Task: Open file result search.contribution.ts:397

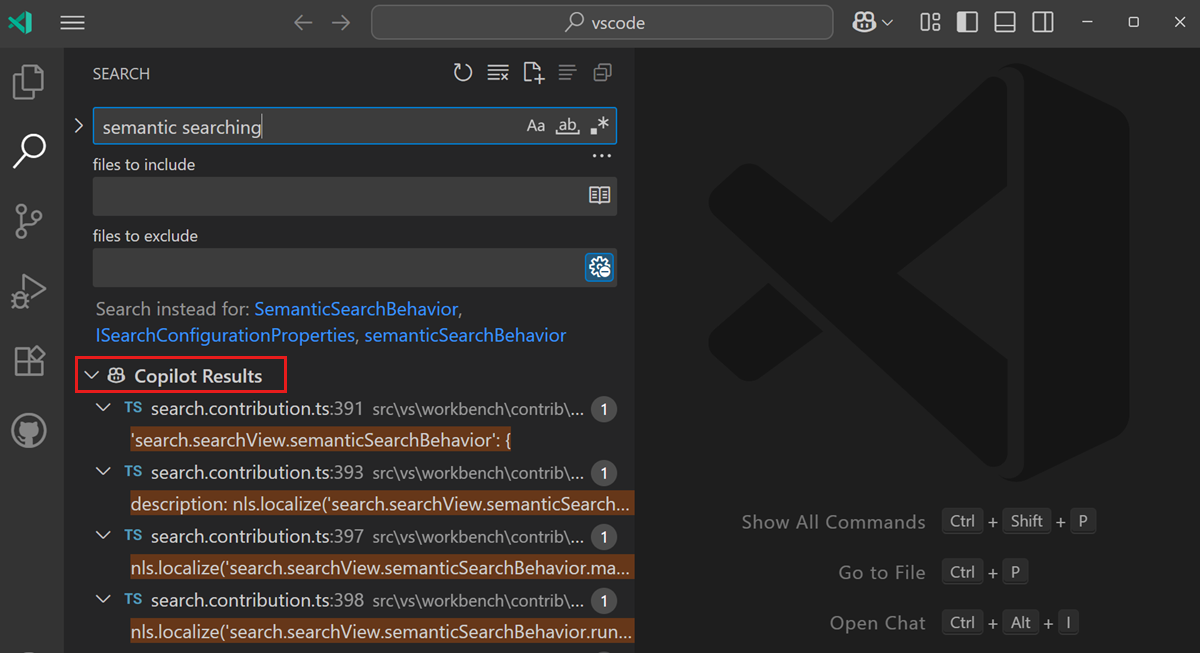Action: coord(257,536)
